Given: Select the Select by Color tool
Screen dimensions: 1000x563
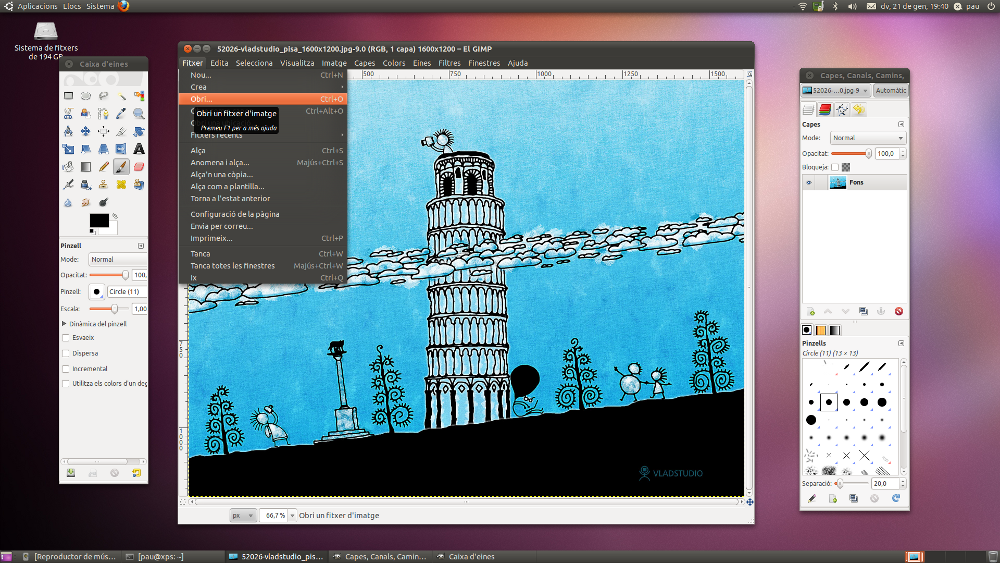Looking at the screenshot, I should click(x=138, y=96).
